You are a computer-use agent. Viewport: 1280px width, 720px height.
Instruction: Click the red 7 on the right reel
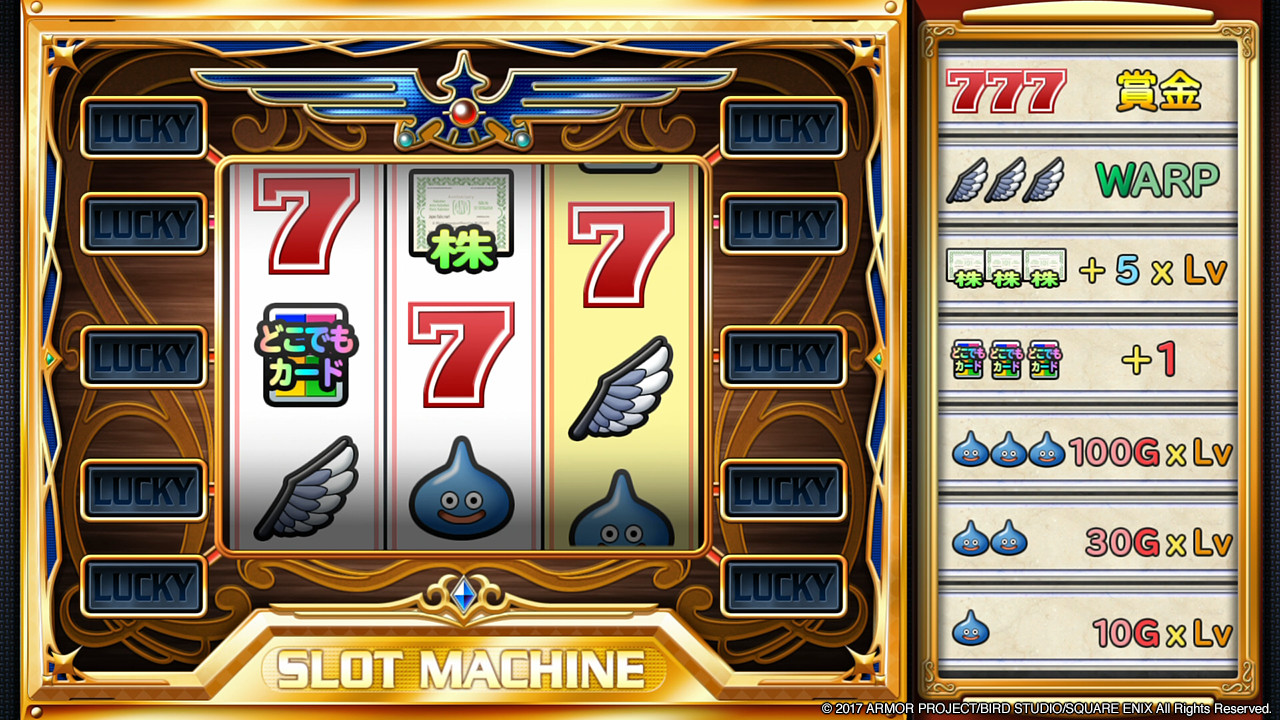click(x=621, y=255)
